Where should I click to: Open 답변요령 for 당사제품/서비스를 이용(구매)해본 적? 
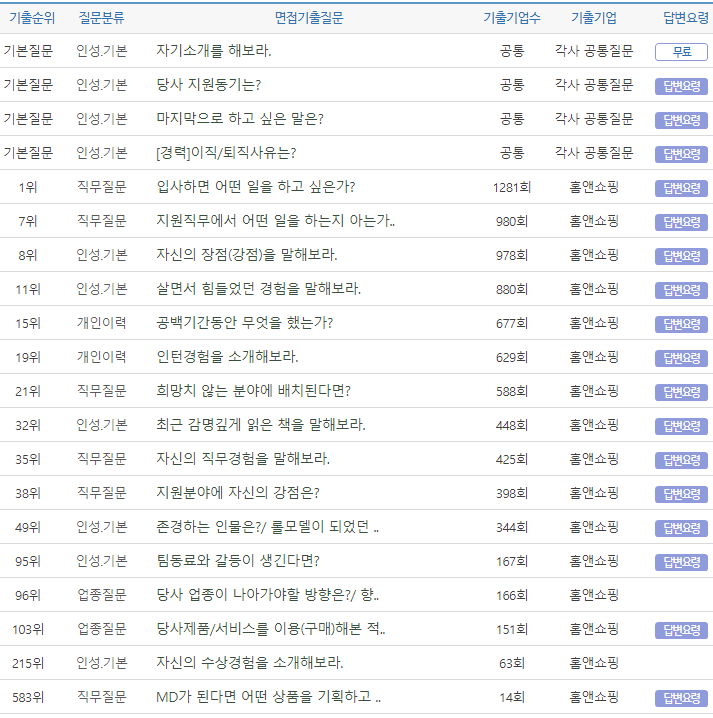click(681, 630)
